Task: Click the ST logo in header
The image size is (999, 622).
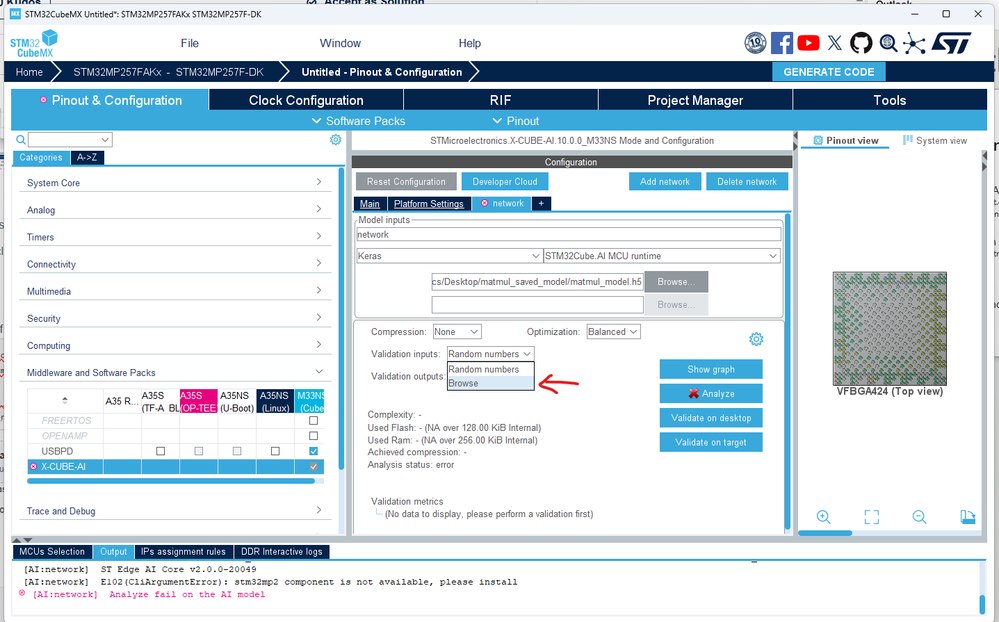Action: (x=951, y=43)
